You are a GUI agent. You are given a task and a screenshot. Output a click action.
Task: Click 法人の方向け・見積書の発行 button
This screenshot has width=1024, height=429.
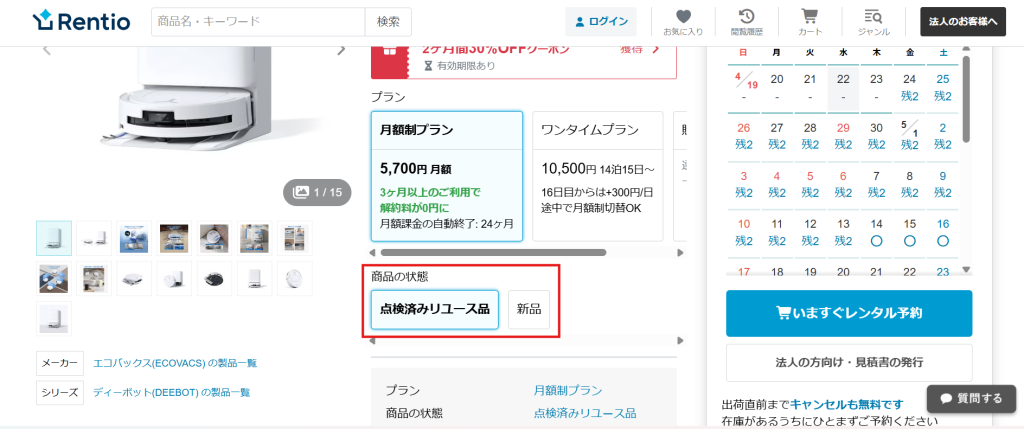tap(849, 362)
